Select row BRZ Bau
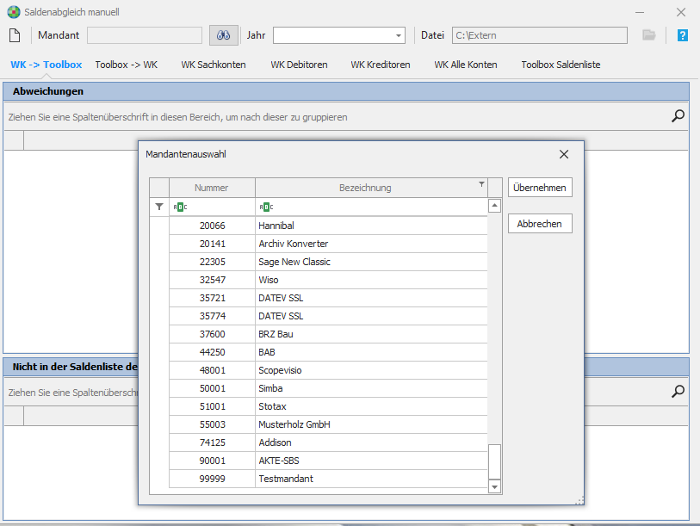The height and width of the screenshot is (526, 700). click(328, 334)
